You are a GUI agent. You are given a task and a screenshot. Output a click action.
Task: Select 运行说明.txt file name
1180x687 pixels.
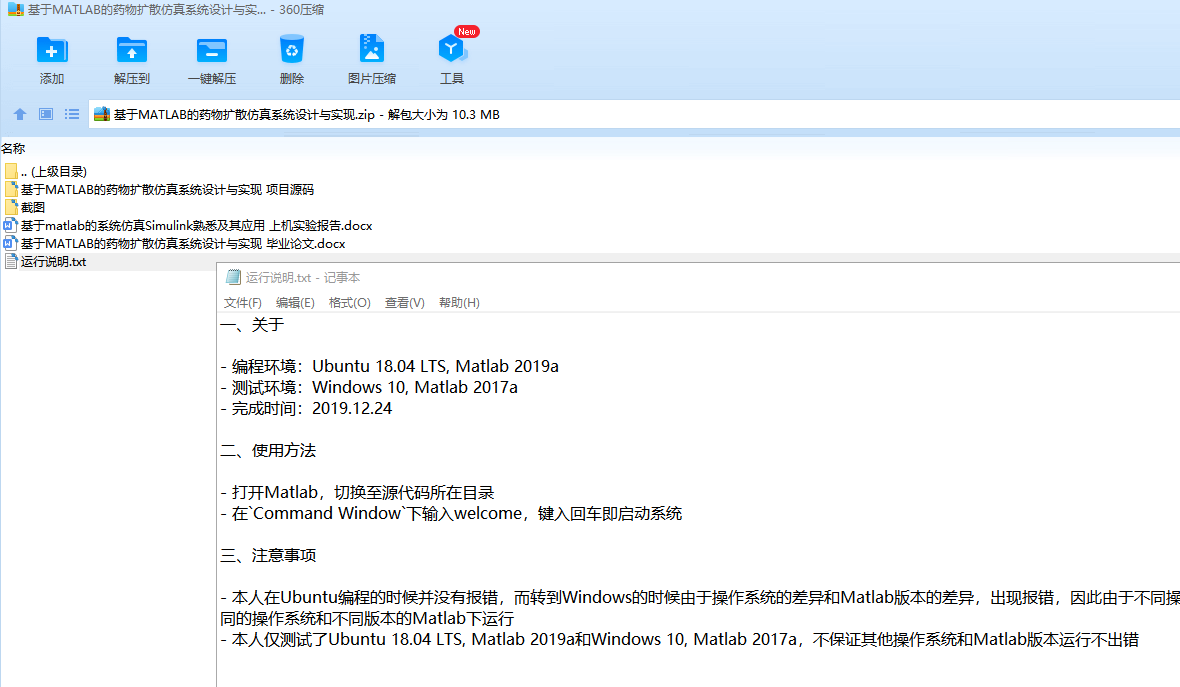pos(53,262)
